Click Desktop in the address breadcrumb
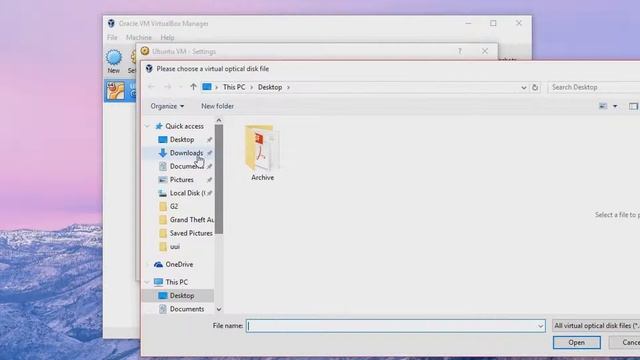The height and width of the screenshot is (360, 640). [x=270, y=87]
